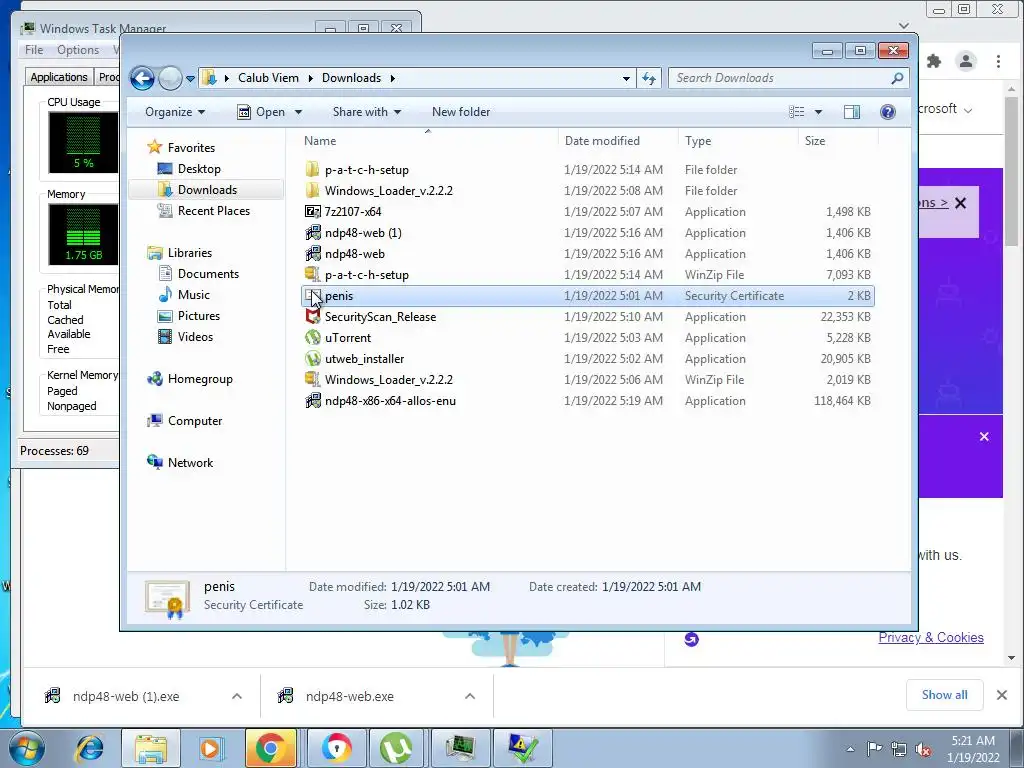The width and height of the screenshot is (1024, 768).
Task: Select Computer in the navigation pane
Action: pyautogui.click(x=195, y=421)
